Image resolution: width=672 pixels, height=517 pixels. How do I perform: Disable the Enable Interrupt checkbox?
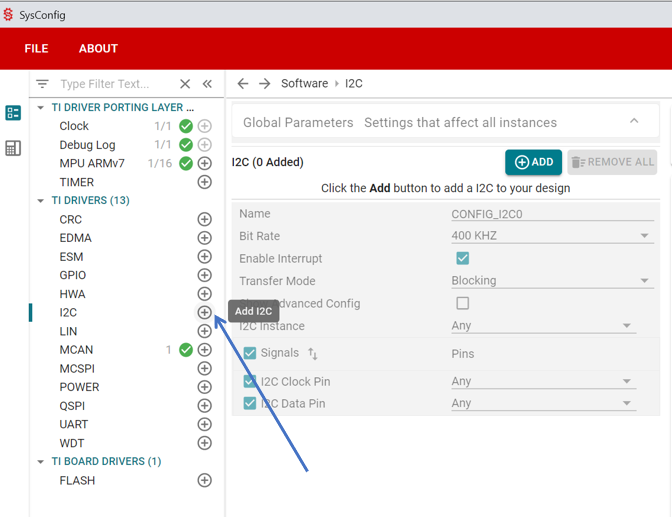[462, 259]
